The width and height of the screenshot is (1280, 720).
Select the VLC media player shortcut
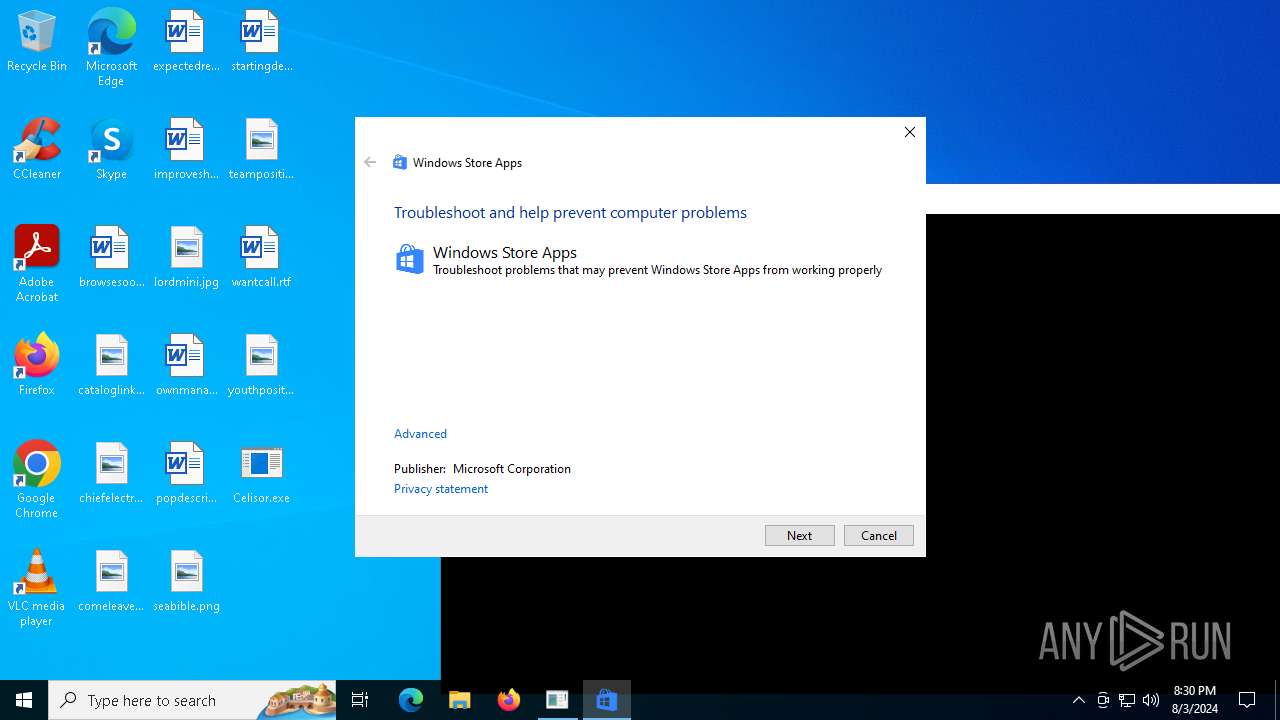coord(37,588)
